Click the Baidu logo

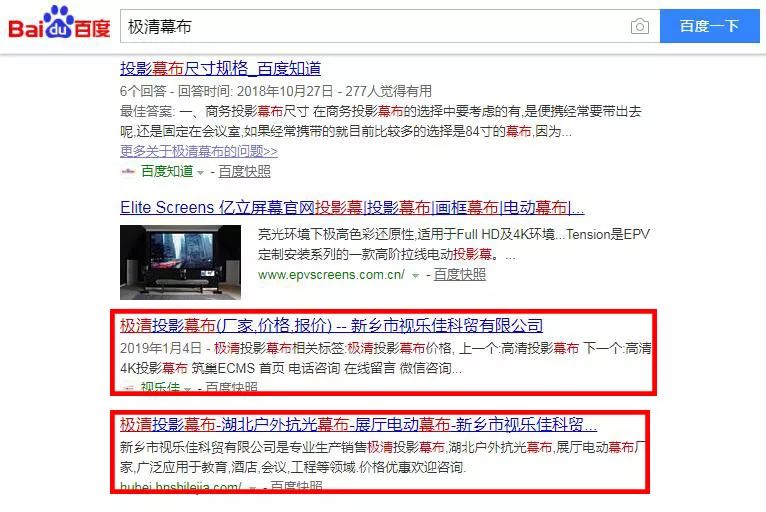pyautogui.click(x=59, y=22)
